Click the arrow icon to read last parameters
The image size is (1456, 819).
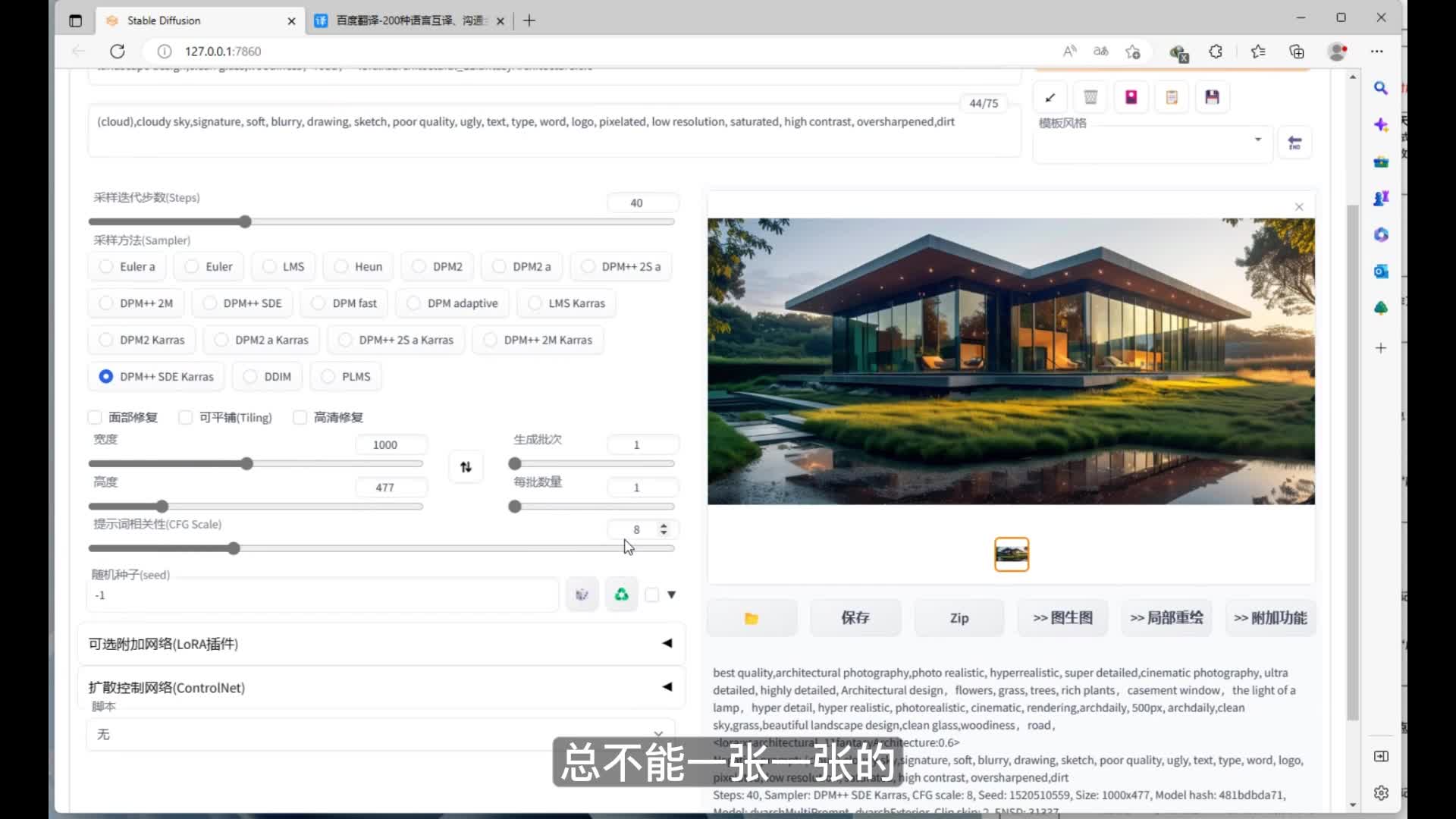[x=1050, y=97]
